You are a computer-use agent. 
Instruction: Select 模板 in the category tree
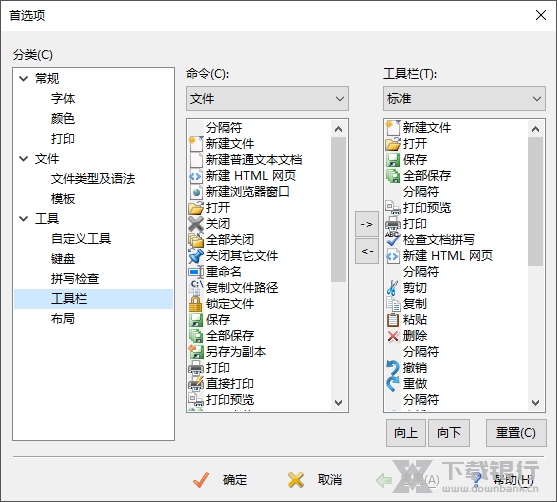(x=63, y=199)
